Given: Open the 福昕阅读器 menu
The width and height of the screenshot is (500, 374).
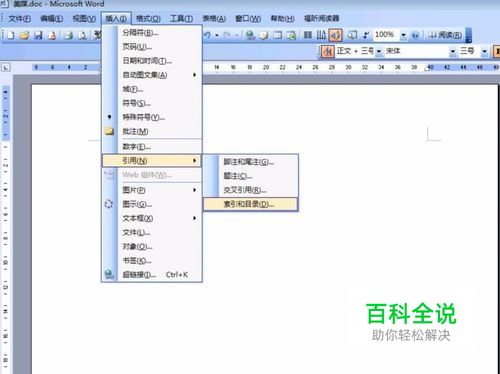Looking at the screenshot, I should 321,18.
